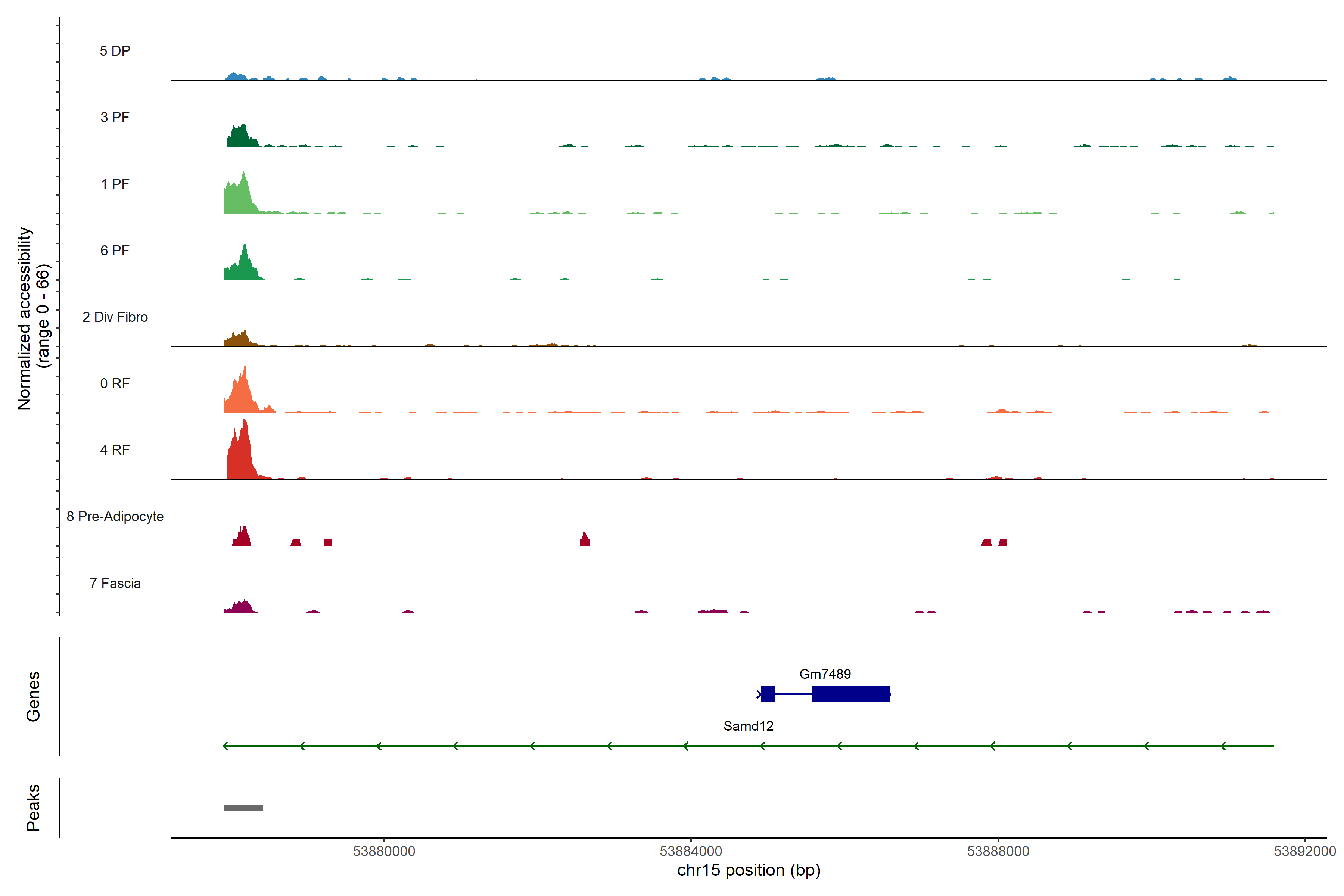Select the 7 Fascia track label
Screen dimensions: 1344x896
(x=115, y=583)
